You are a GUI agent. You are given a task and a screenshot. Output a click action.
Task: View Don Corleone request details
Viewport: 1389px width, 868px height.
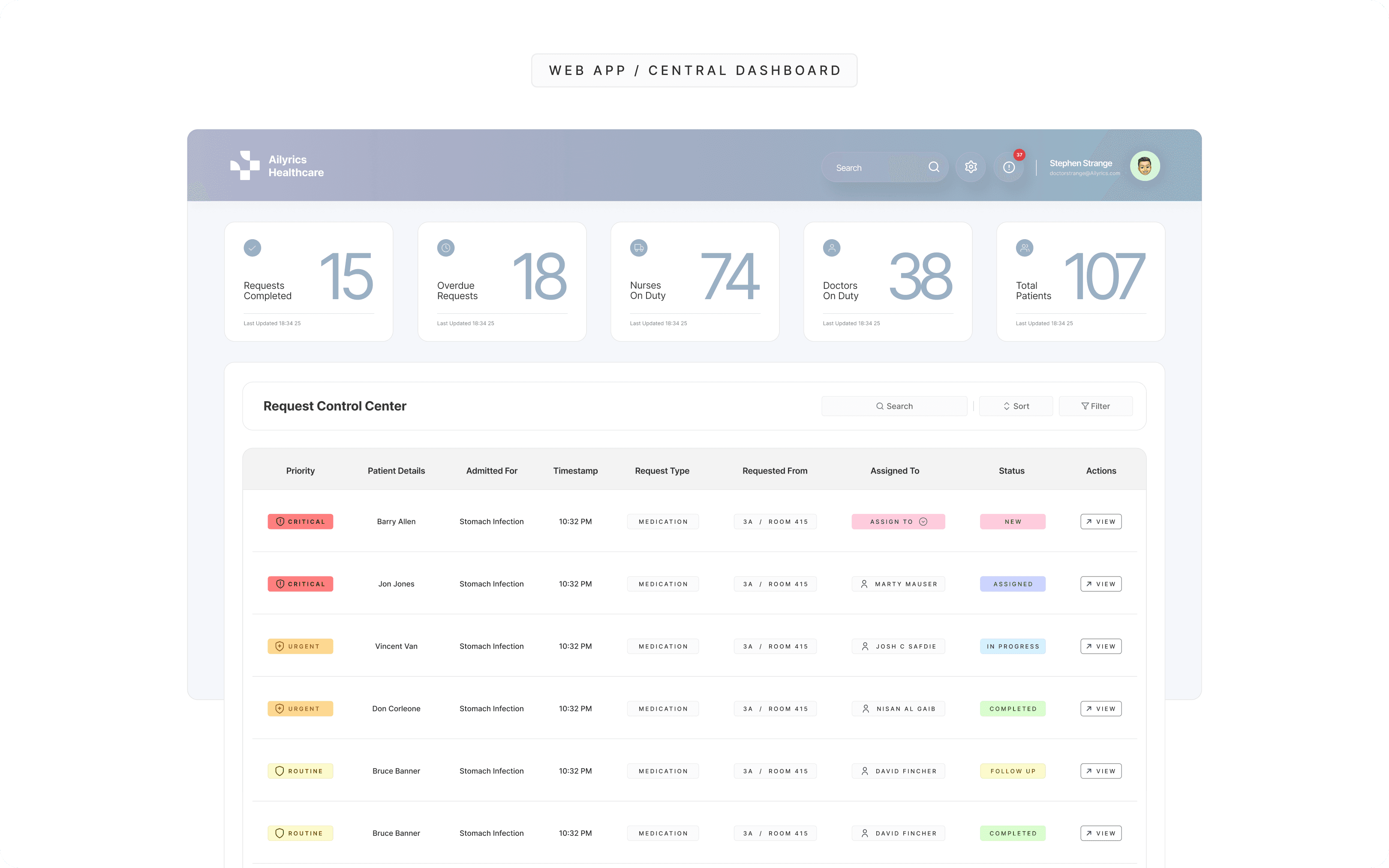point(1100,709)
